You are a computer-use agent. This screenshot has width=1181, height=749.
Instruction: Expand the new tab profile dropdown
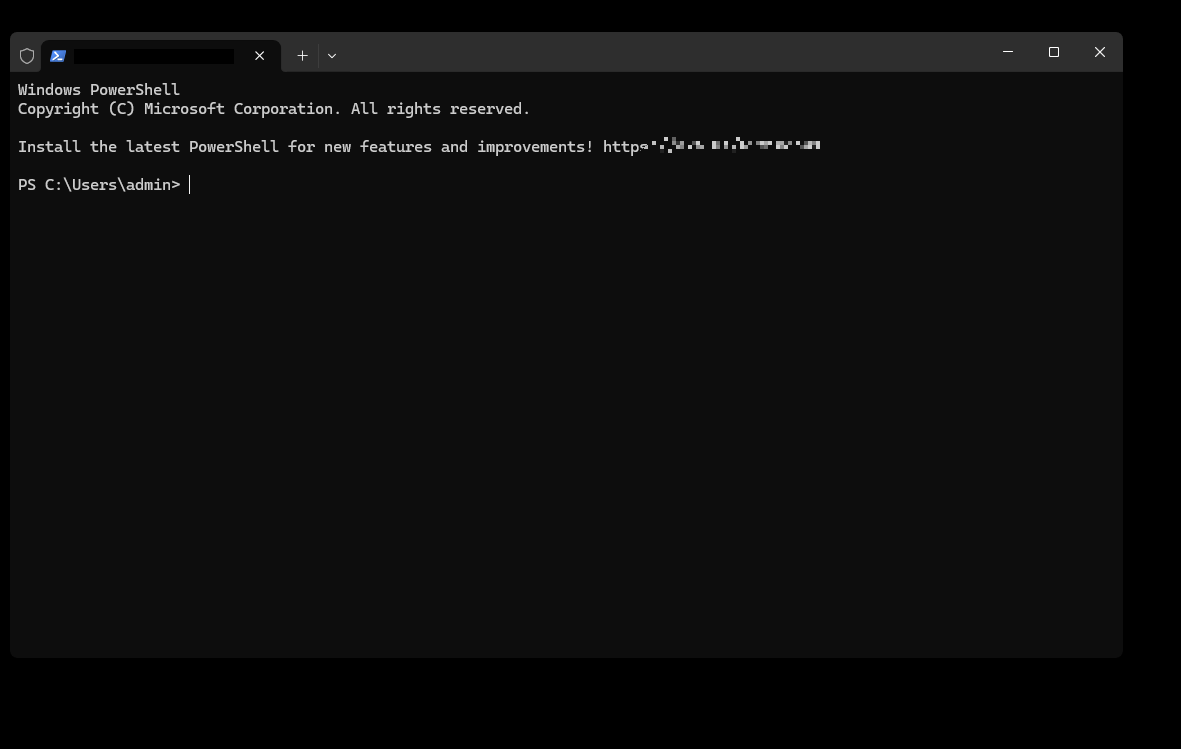tap(332, 56)
